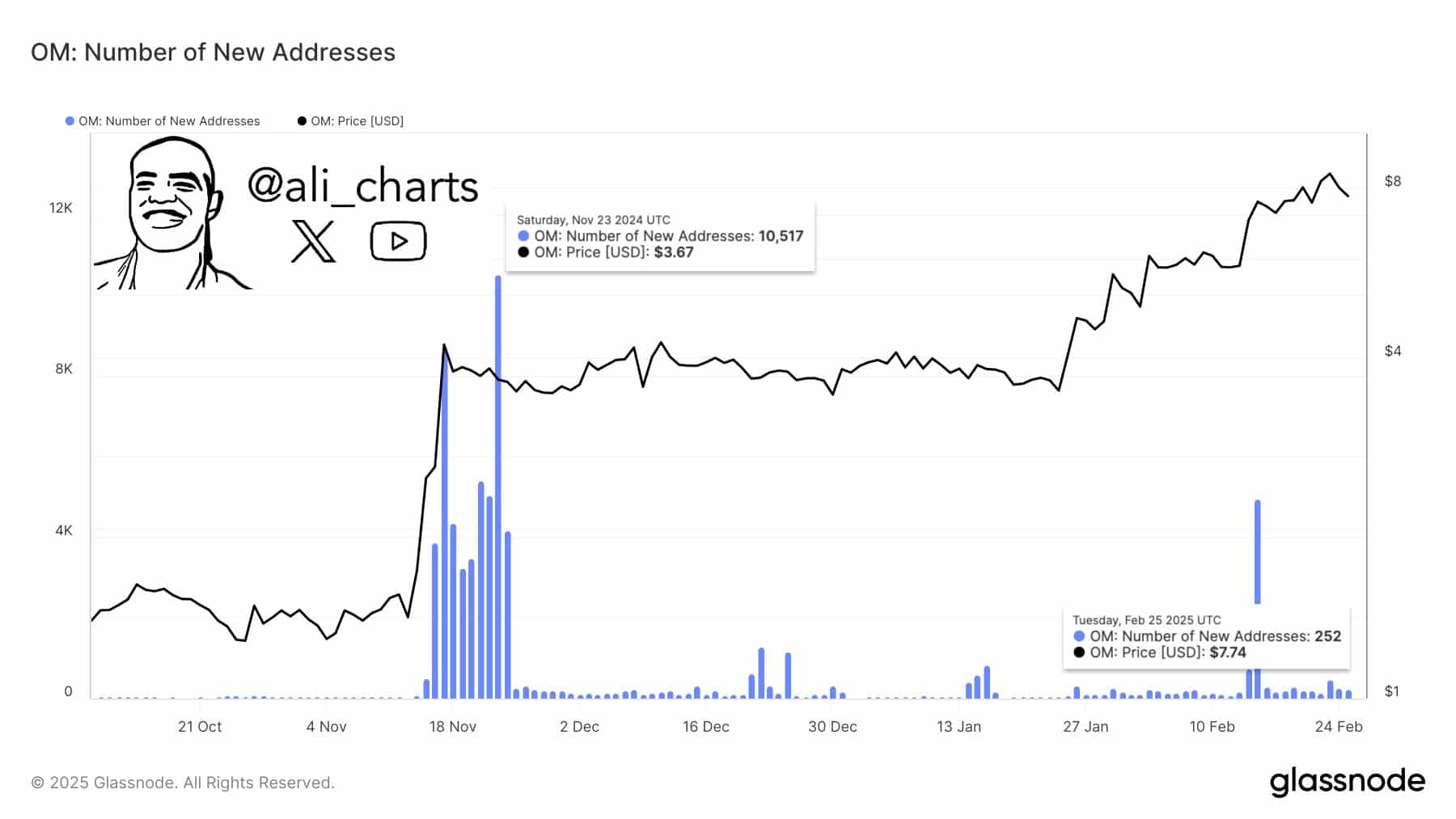Viewport: 1456px width, 819px height.
Task: Click the blue dot in Nov 23 tooltip
Action: (523, 236)
